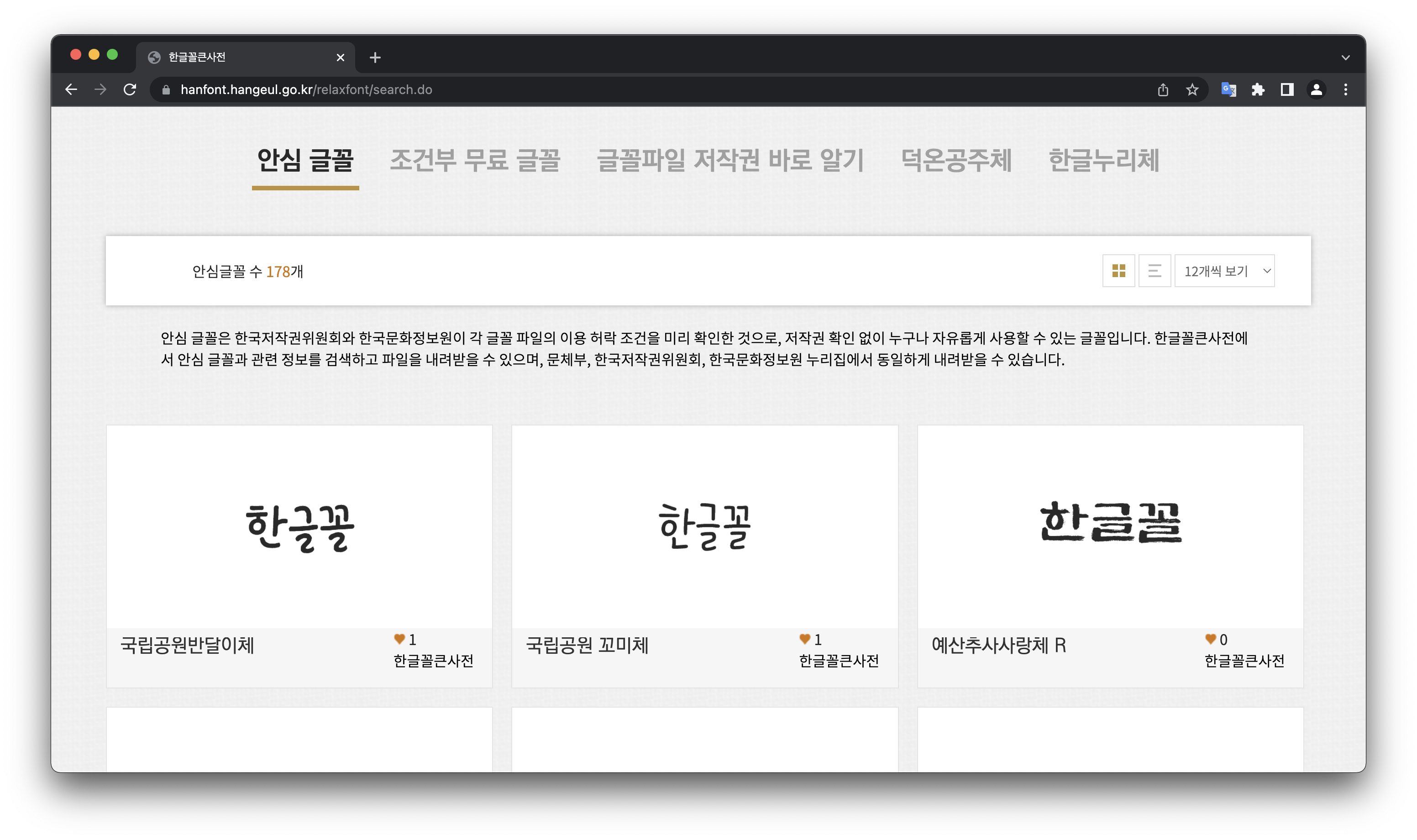
Task: Open the 12개씩 보기 dropdown
Action: coord(1224,271)
